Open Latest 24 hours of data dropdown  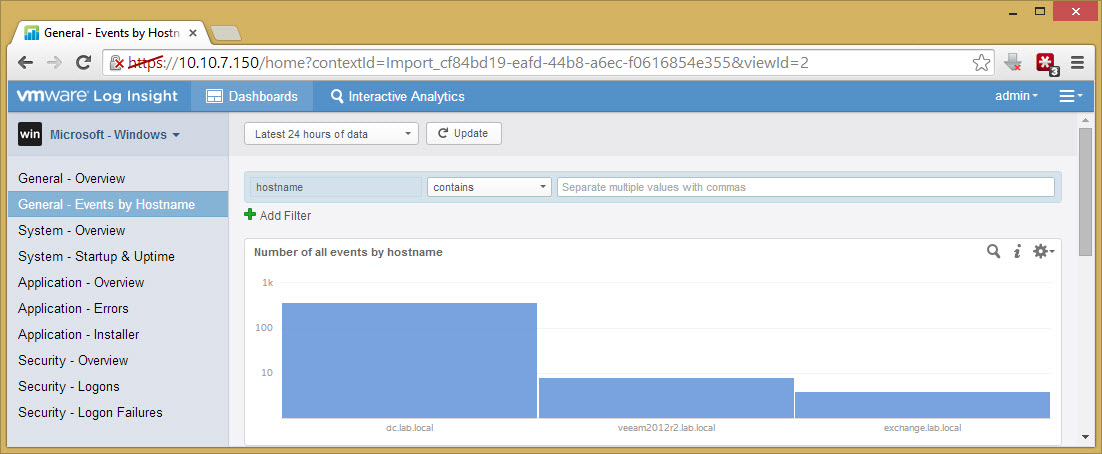(x=331, y=134)
